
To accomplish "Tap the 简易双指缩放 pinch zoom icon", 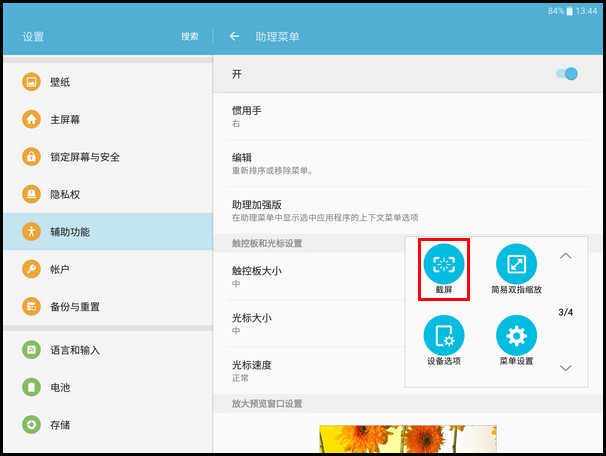I will coord(516,264).
